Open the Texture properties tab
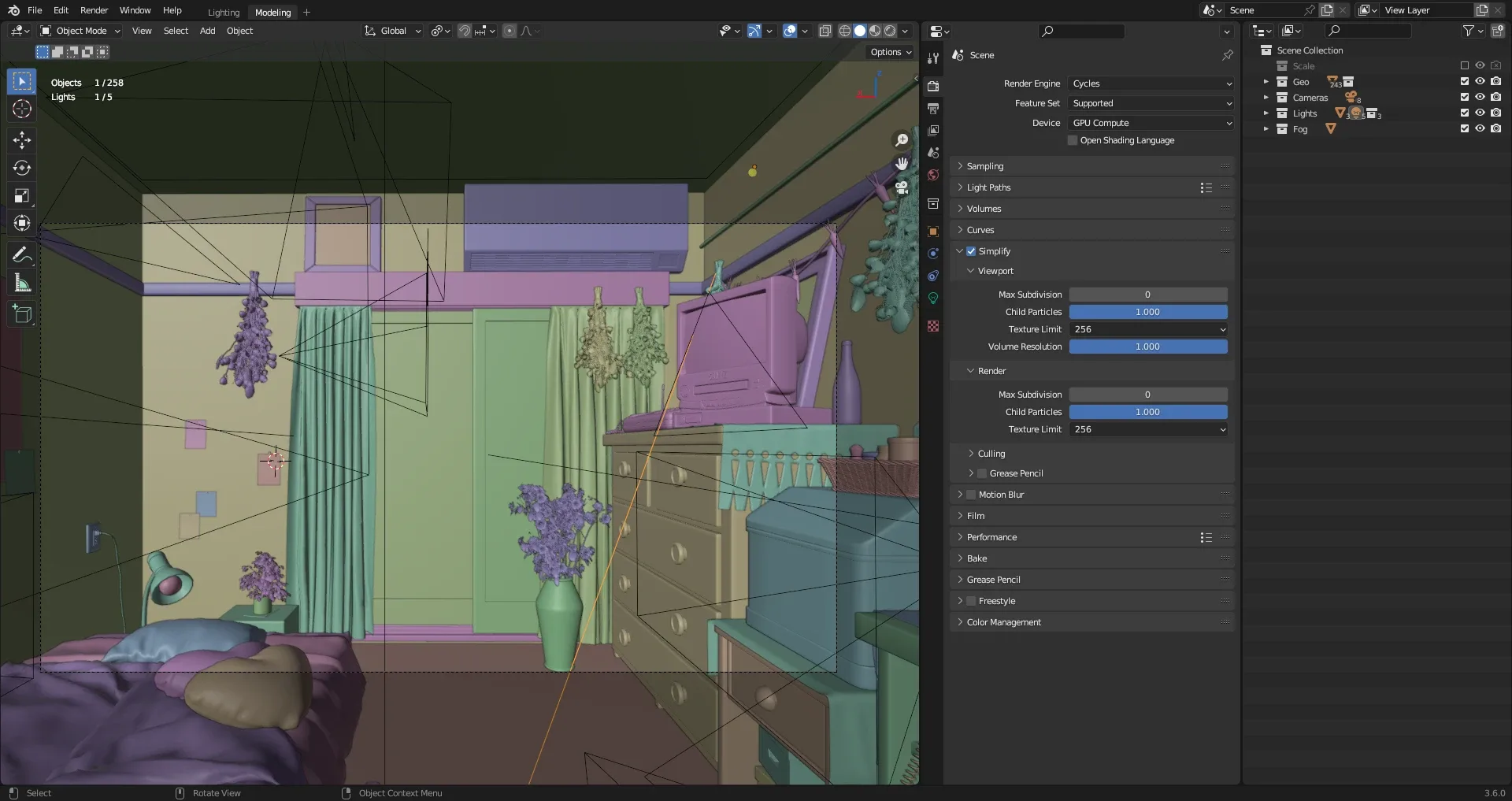Image resolution: width=1512 pixels, height=801 pixels. 933,326
